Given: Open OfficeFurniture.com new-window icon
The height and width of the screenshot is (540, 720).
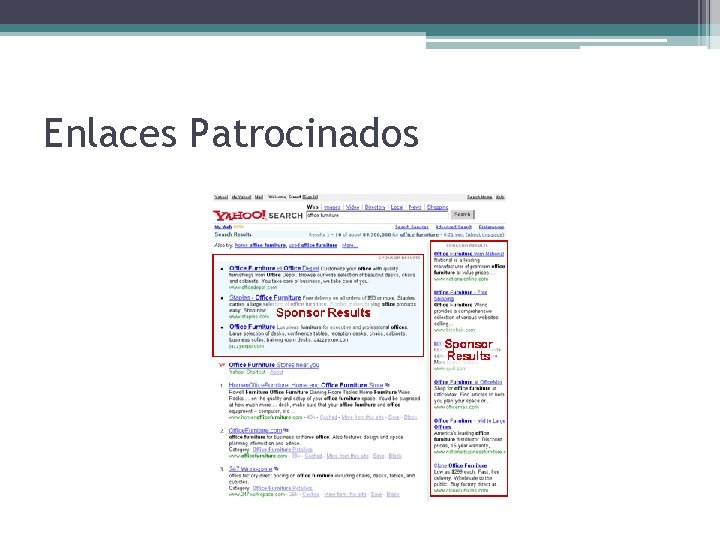Looking at the screenshot, I should tap(286, 430).
